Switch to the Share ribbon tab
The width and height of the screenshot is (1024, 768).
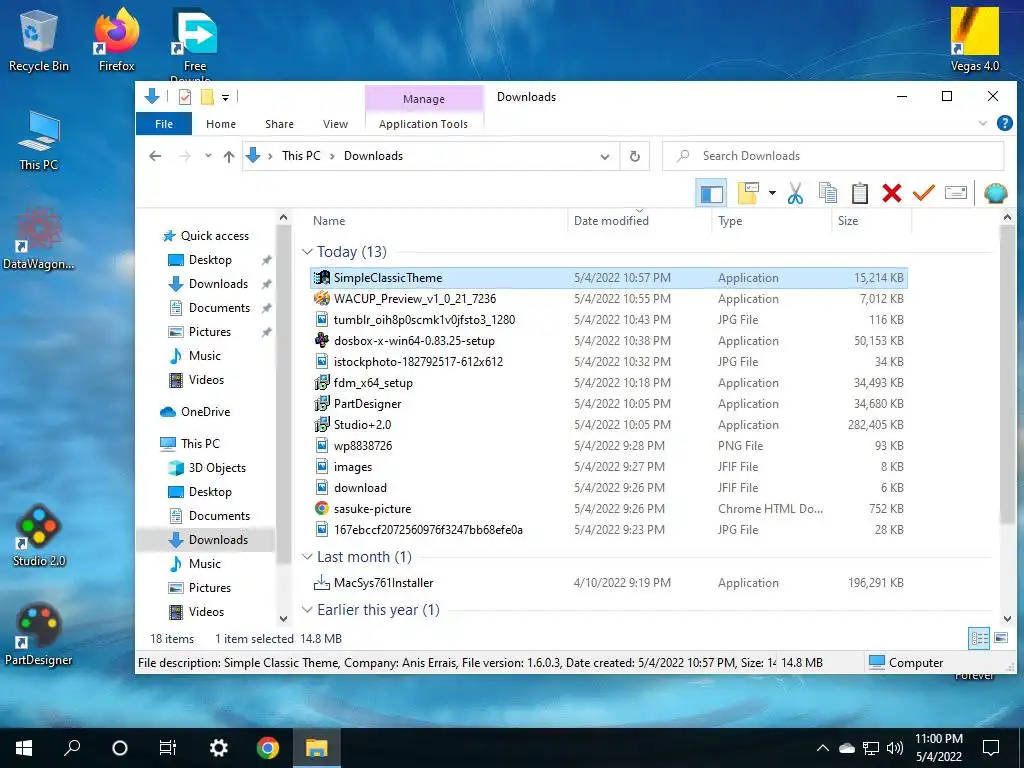[279, 124]
